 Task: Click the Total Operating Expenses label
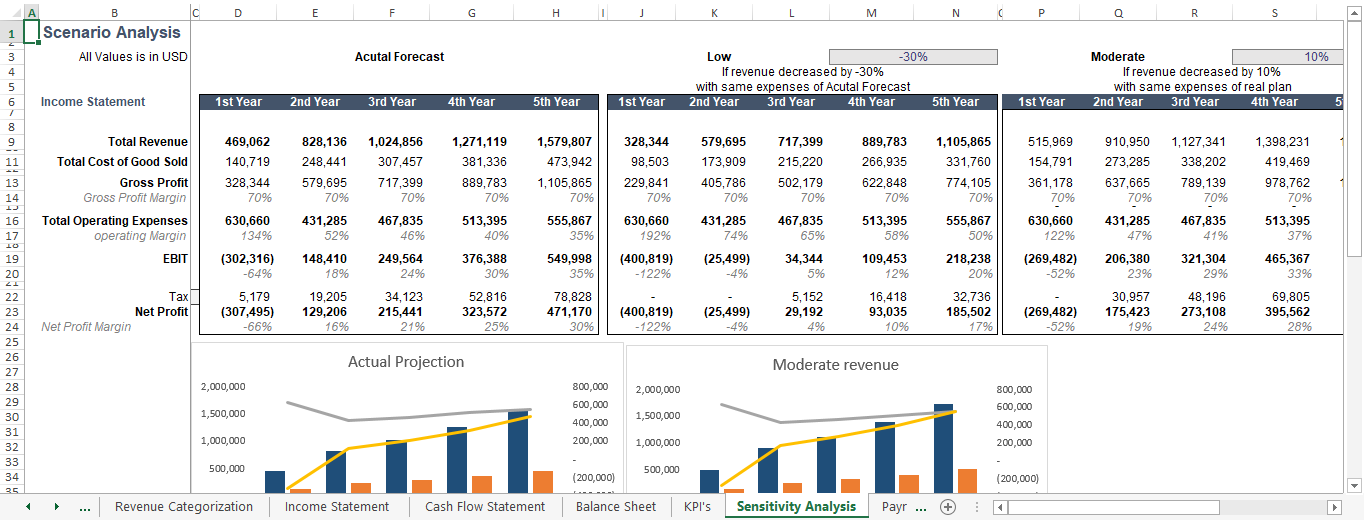pyautogui.click(x=115, y=221)
